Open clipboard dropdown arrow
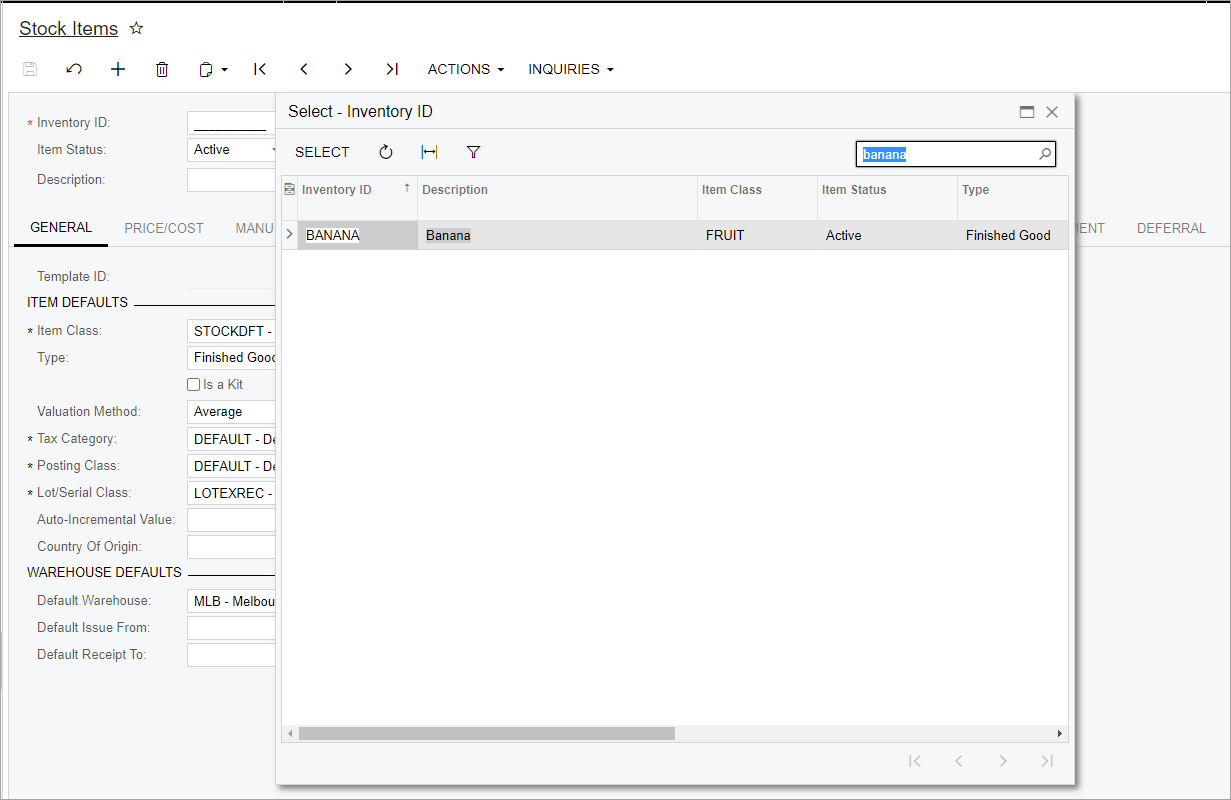This screenshot has width=1231, height=800. point(225,70)
